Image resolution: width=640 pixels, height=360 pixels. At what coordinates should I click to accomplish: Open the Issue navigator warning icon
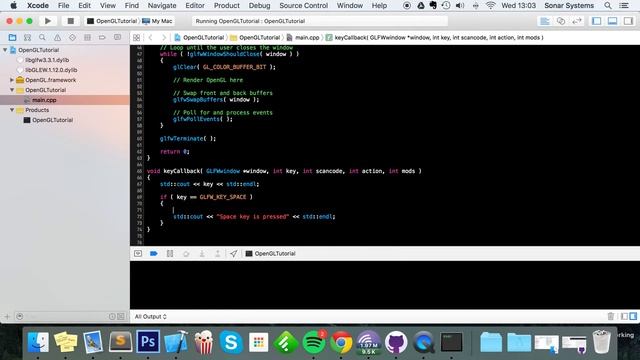coord(58,38)
